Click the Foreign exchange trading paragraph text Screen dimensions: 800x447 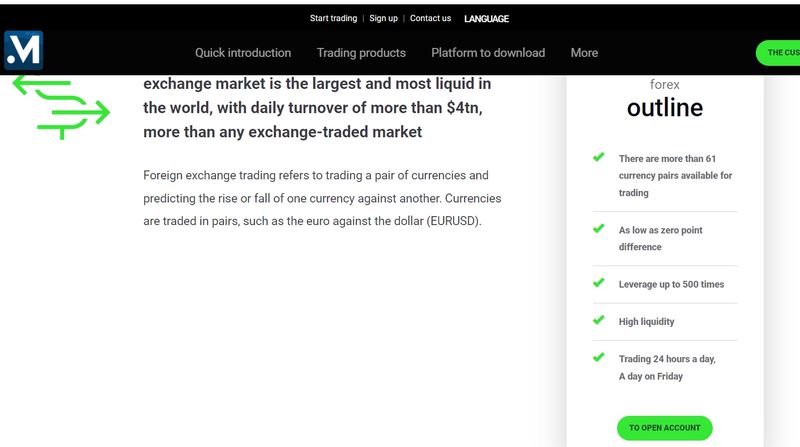click(x=322, y=198)
